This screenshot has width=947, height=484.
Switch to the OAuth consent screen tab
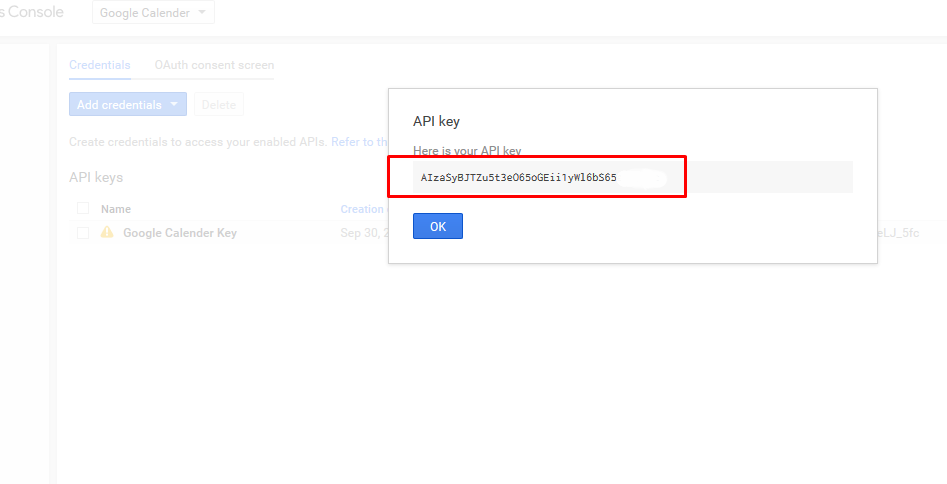(x=214, y=65)
